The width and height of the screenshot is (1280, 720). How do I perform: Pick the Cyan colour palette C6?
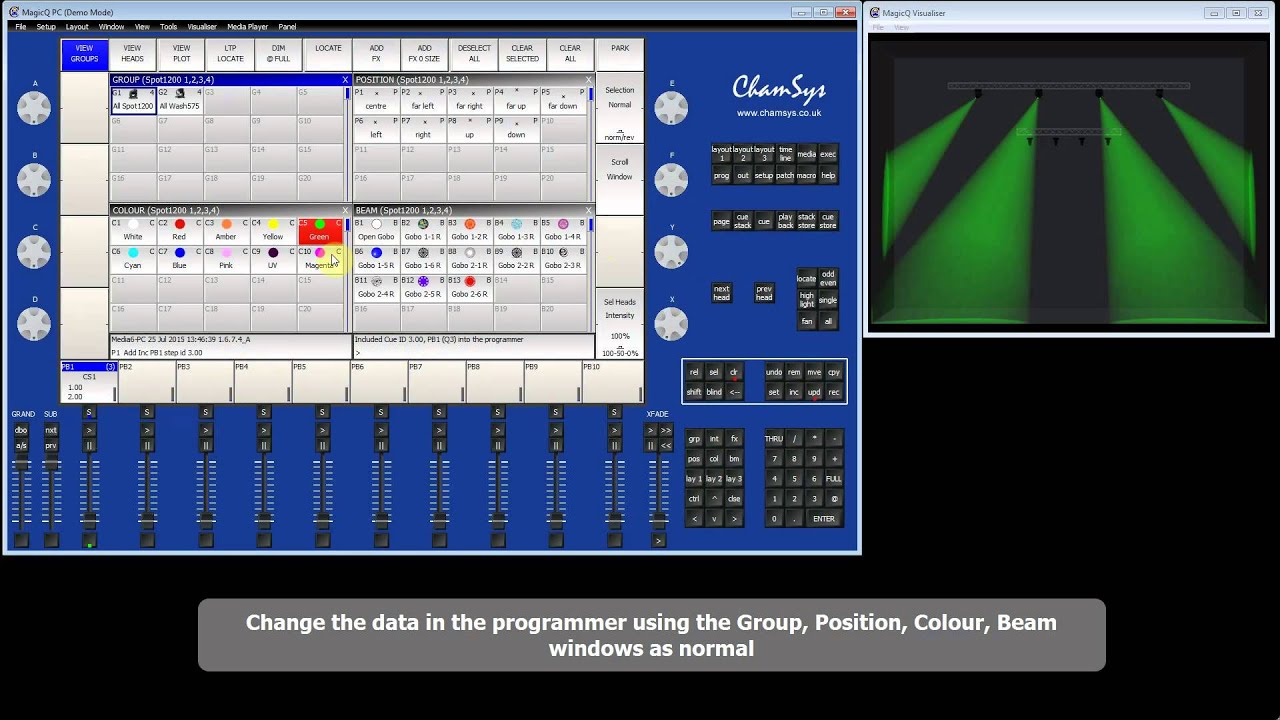[133, 259]
